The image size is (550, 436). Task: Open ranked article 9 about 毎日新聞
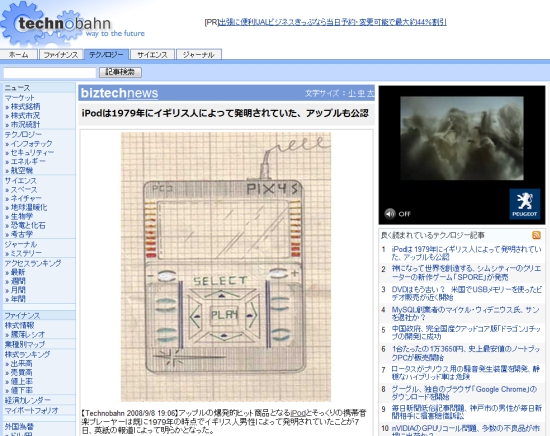[466, 412]
